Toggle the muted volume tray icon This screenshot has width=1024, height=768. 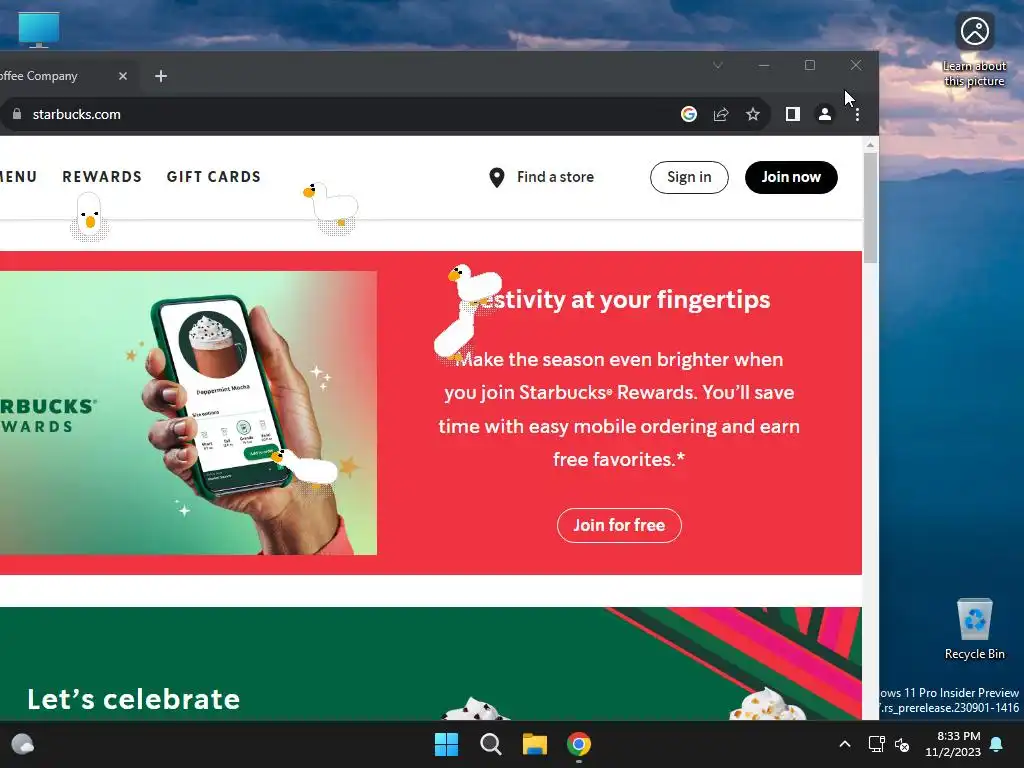click(903, 744)
